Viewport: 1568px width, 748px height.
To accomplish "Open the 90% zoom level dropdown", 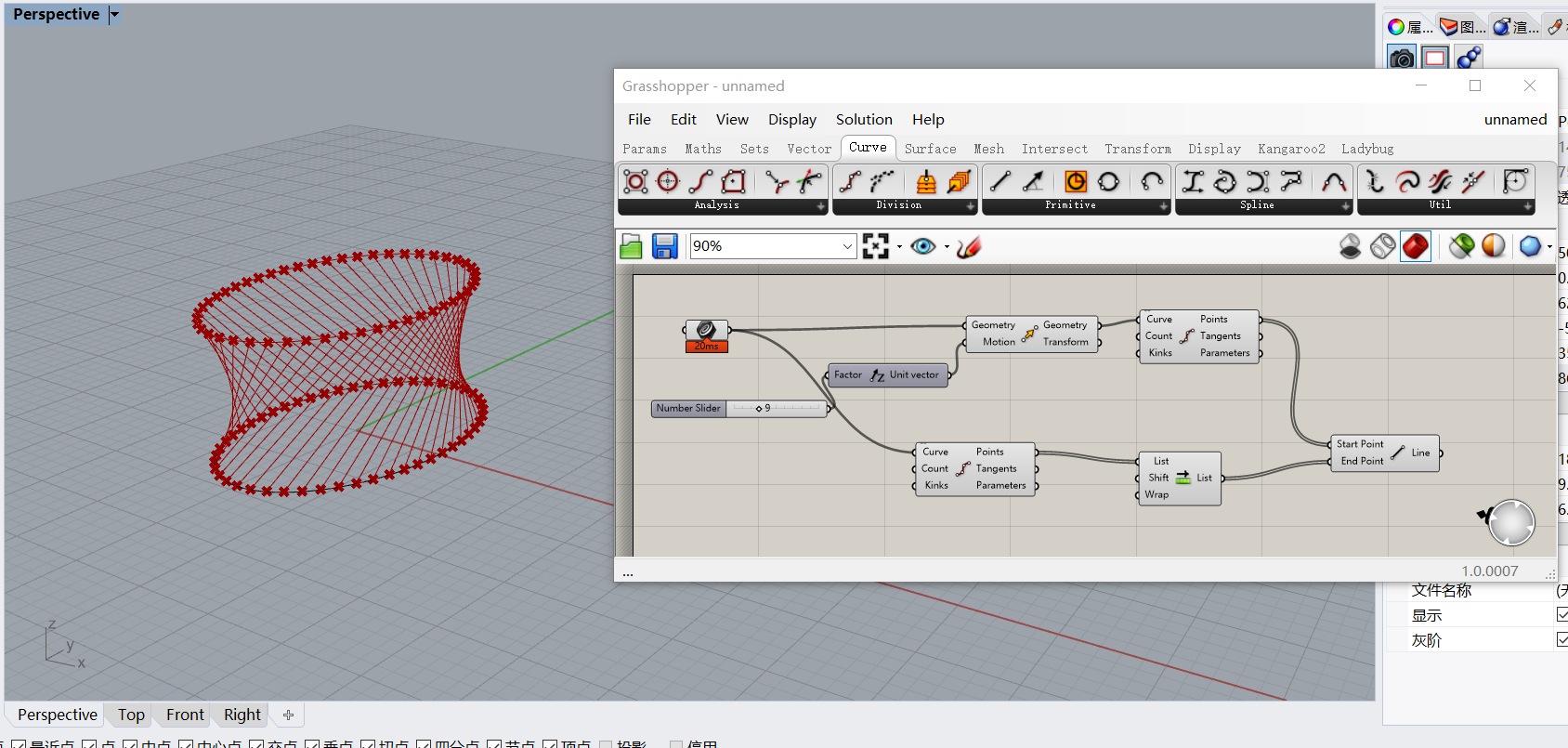I will tap(847, 246).
